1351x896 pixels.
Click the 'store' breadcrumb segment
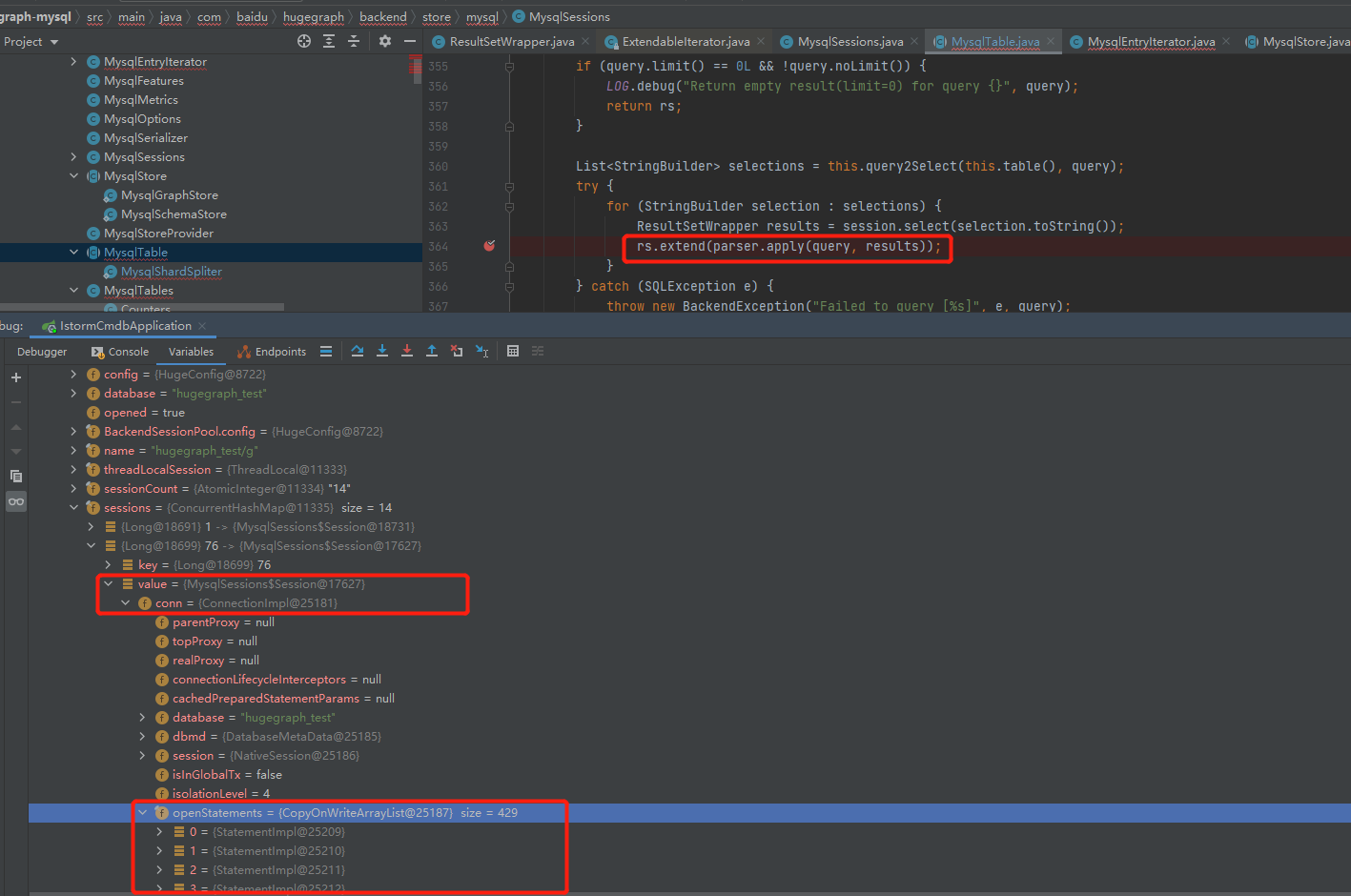[437, 16]
